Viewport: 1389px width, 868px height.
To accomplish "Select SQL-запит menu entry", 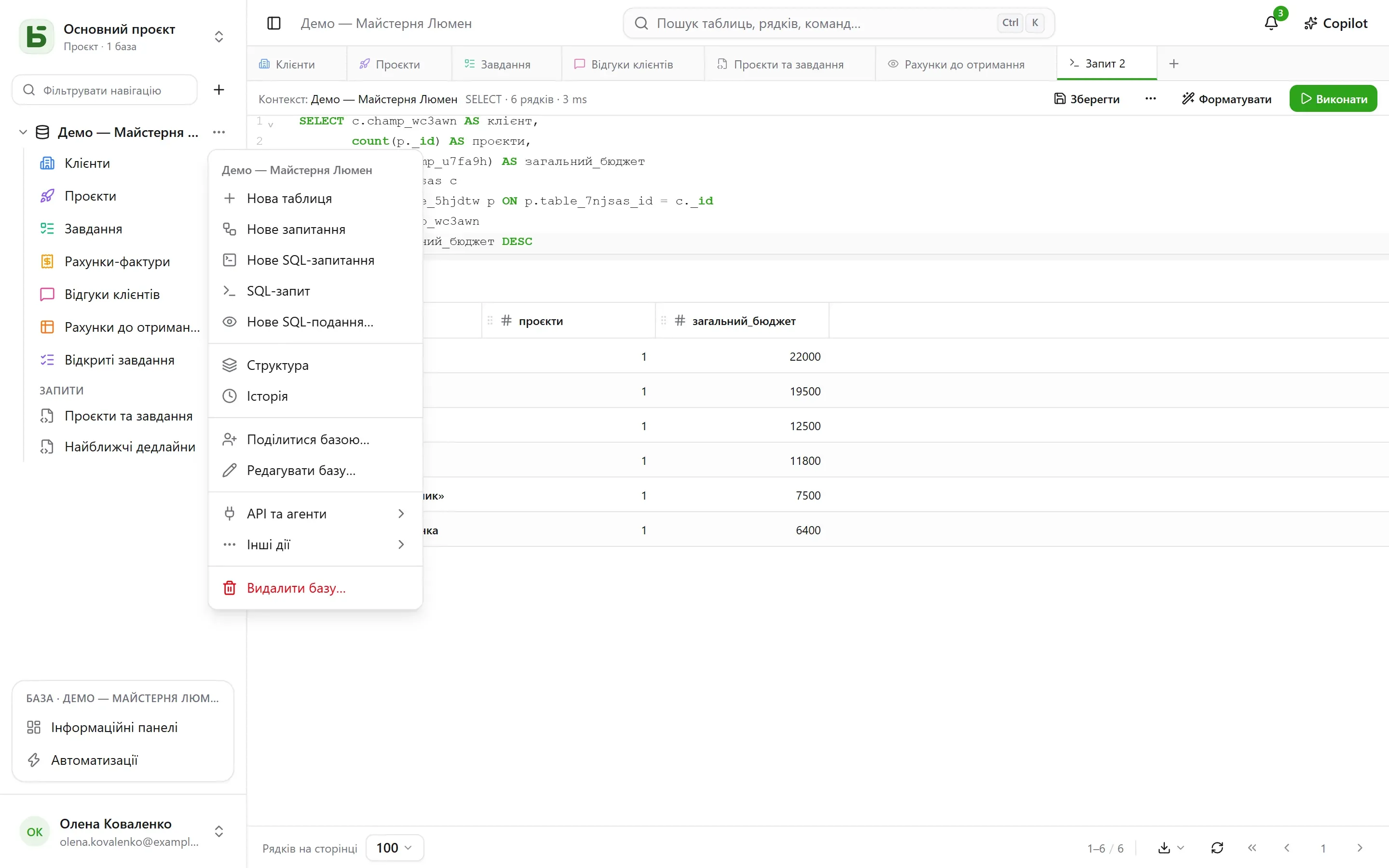I will click(x=315, y=291).
